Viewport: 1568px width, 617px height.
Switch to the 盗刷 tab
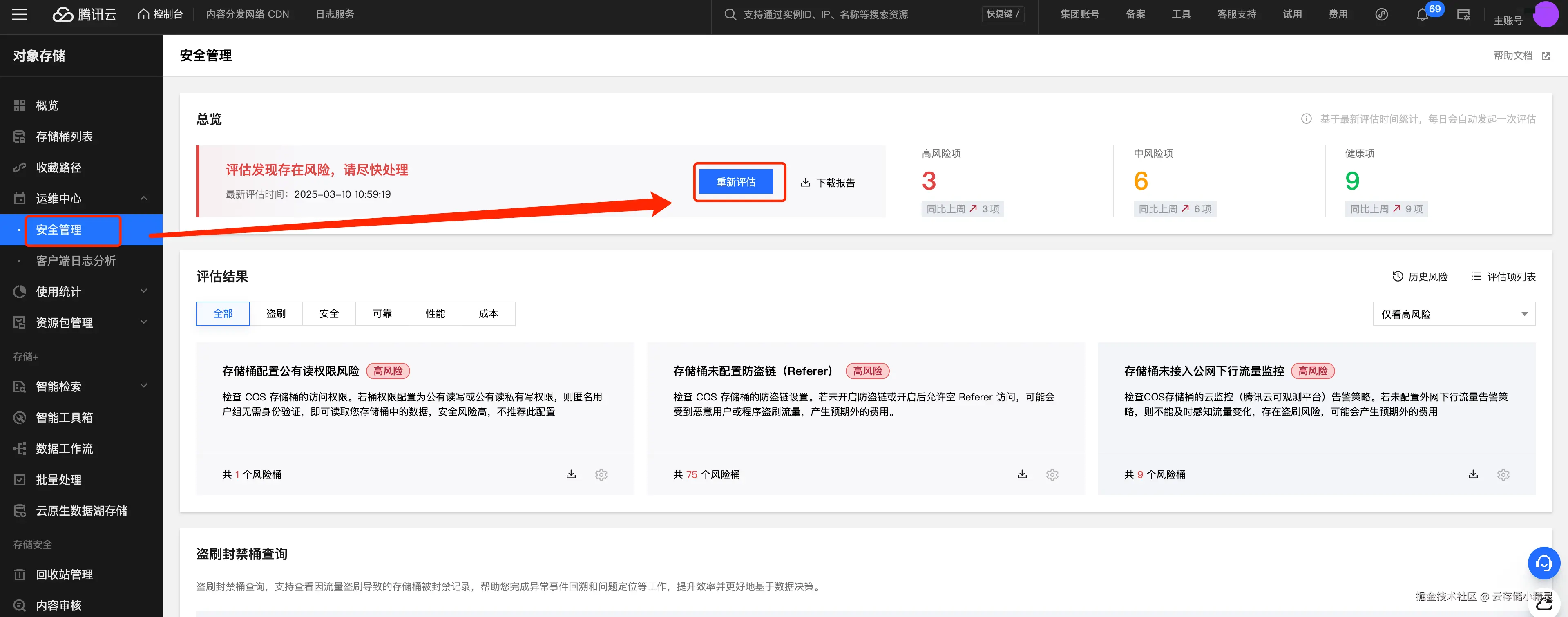(x=276, y=314)
